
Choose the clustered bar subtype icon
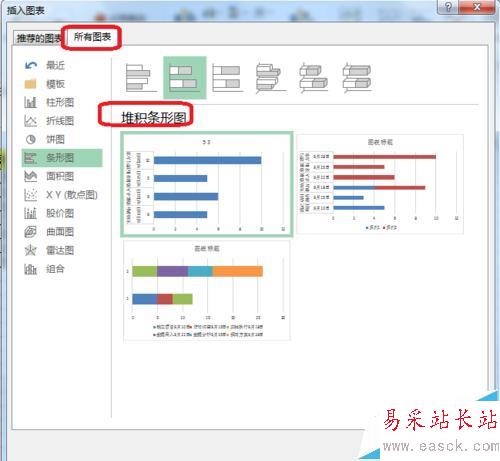[x=141, y=78]
